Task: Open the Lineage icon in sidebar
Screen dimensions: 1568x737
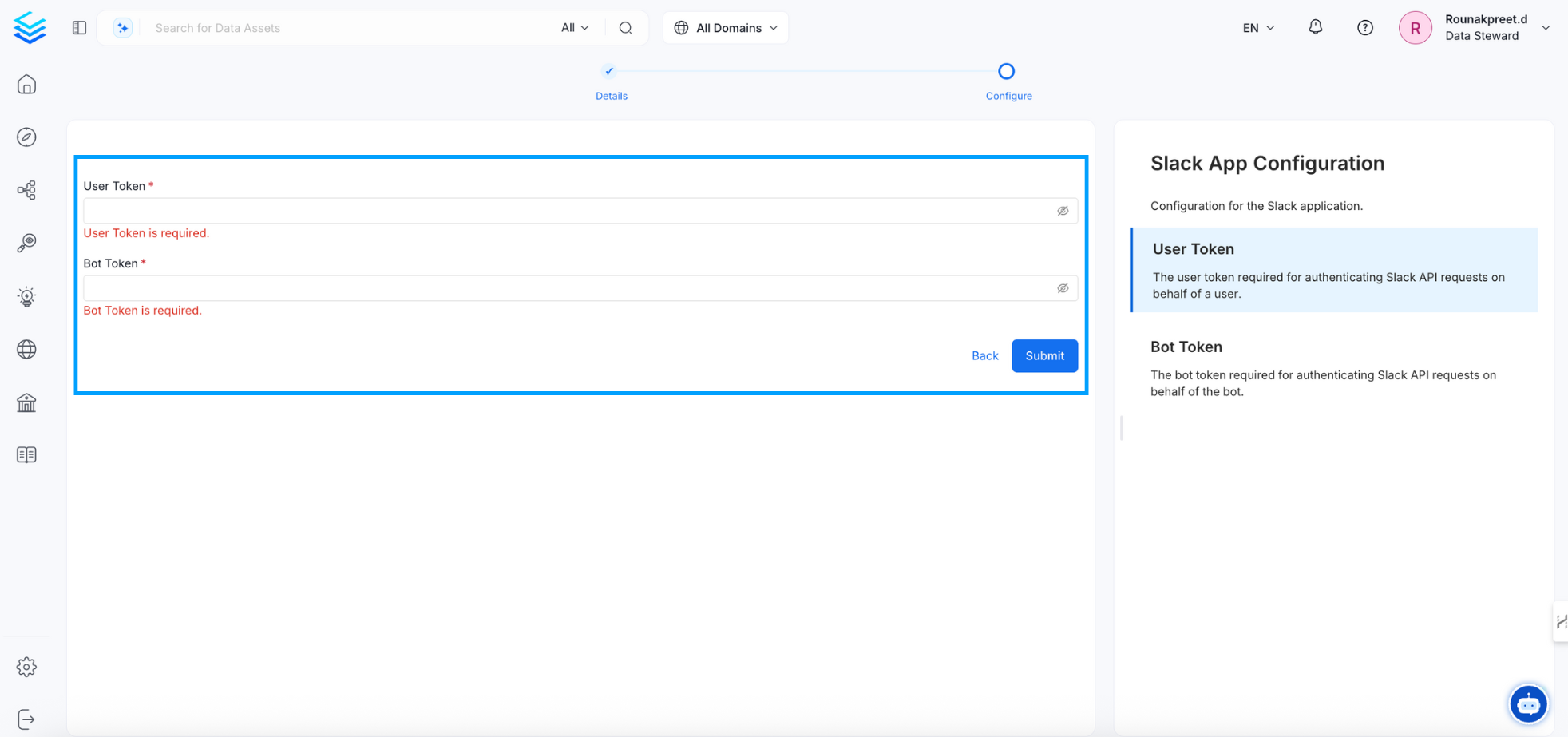Action: coord(26,190)
